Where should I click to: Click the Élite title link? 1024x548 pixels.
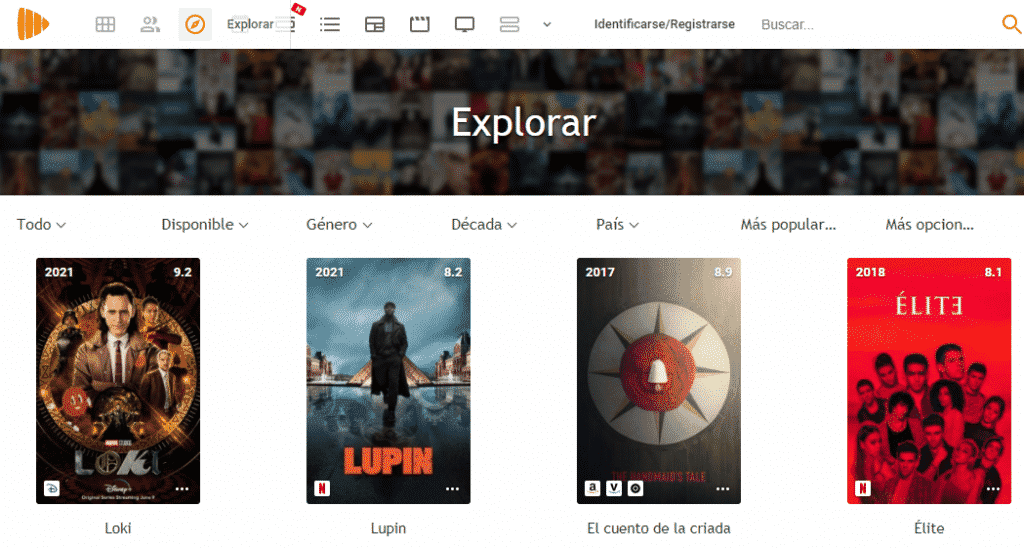pyautogui.click(x=929, y=528)
